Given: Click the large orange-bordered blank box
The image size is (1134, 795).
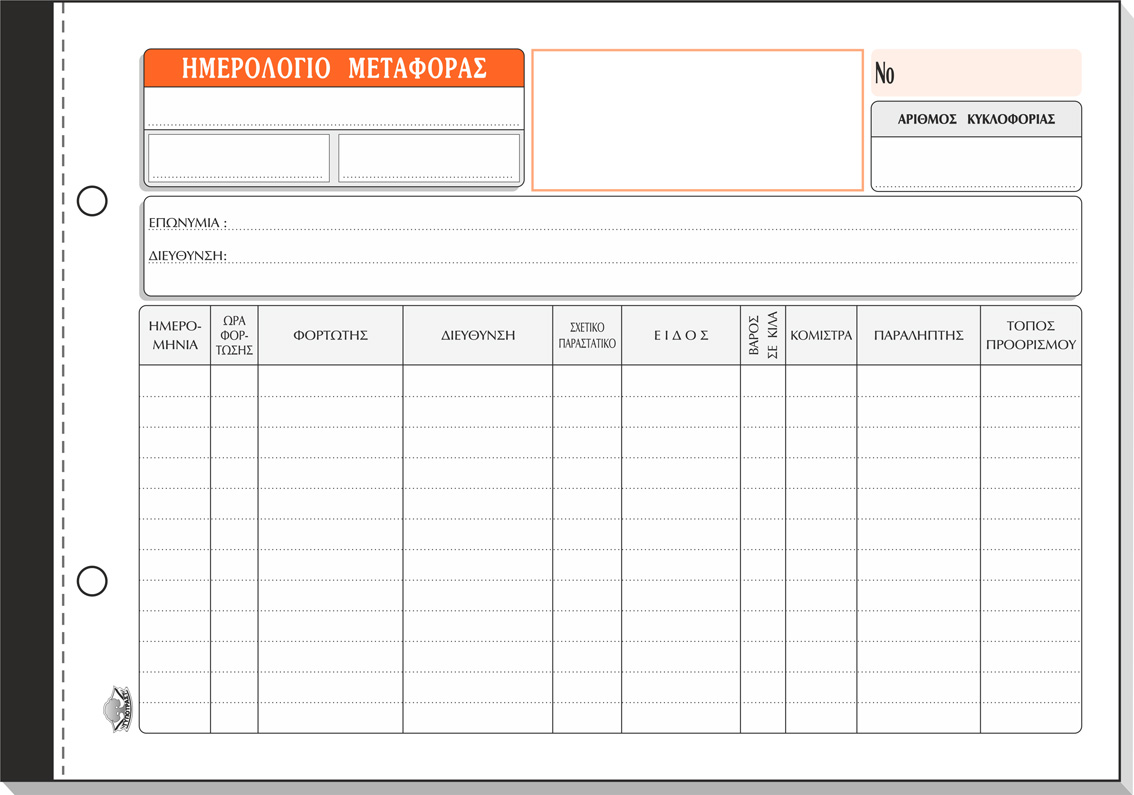Looking at the screenshot, I should (697, 120).
